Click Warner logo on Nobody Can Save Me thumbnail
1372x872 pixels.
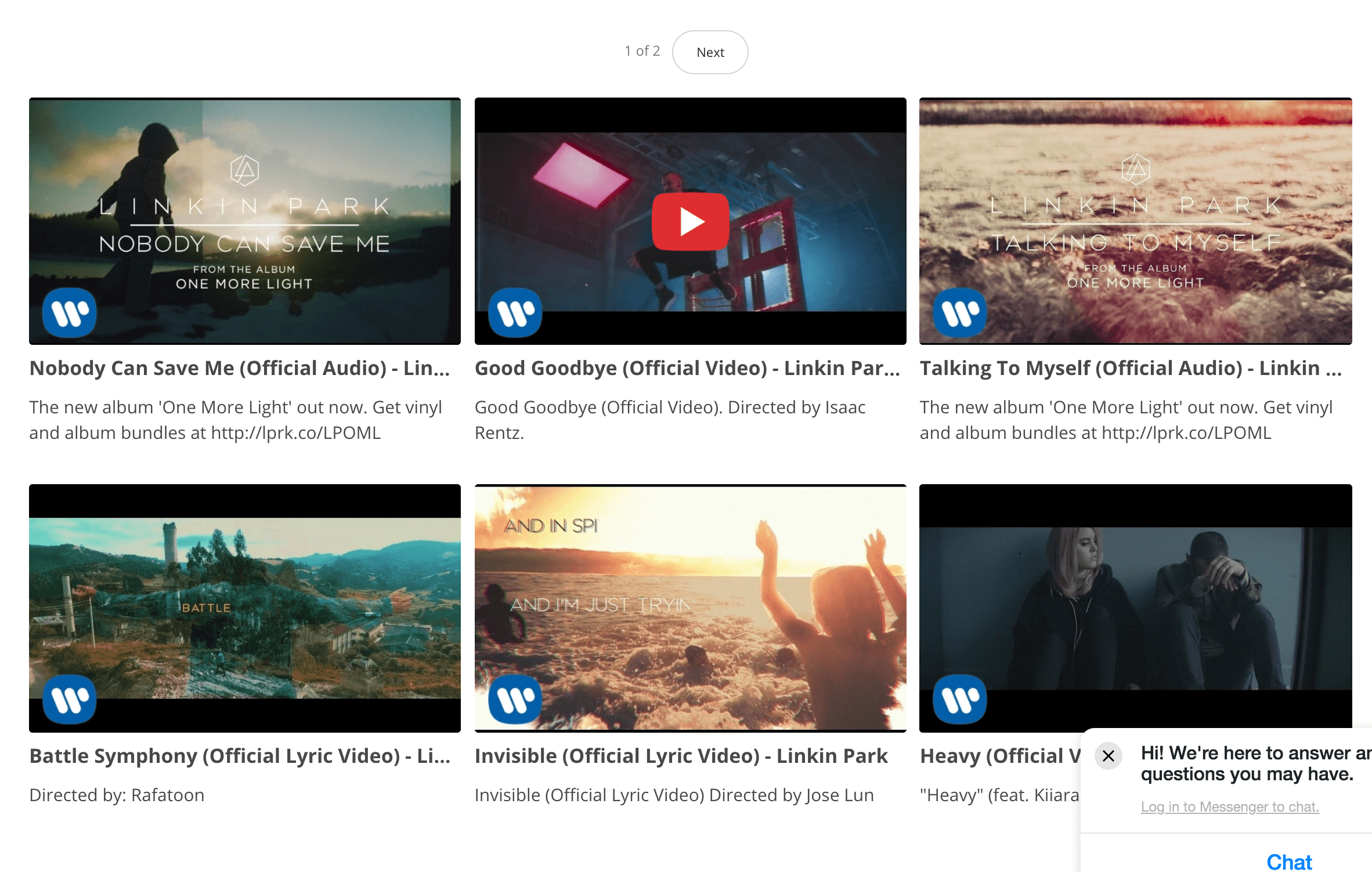tap(70, 313)
